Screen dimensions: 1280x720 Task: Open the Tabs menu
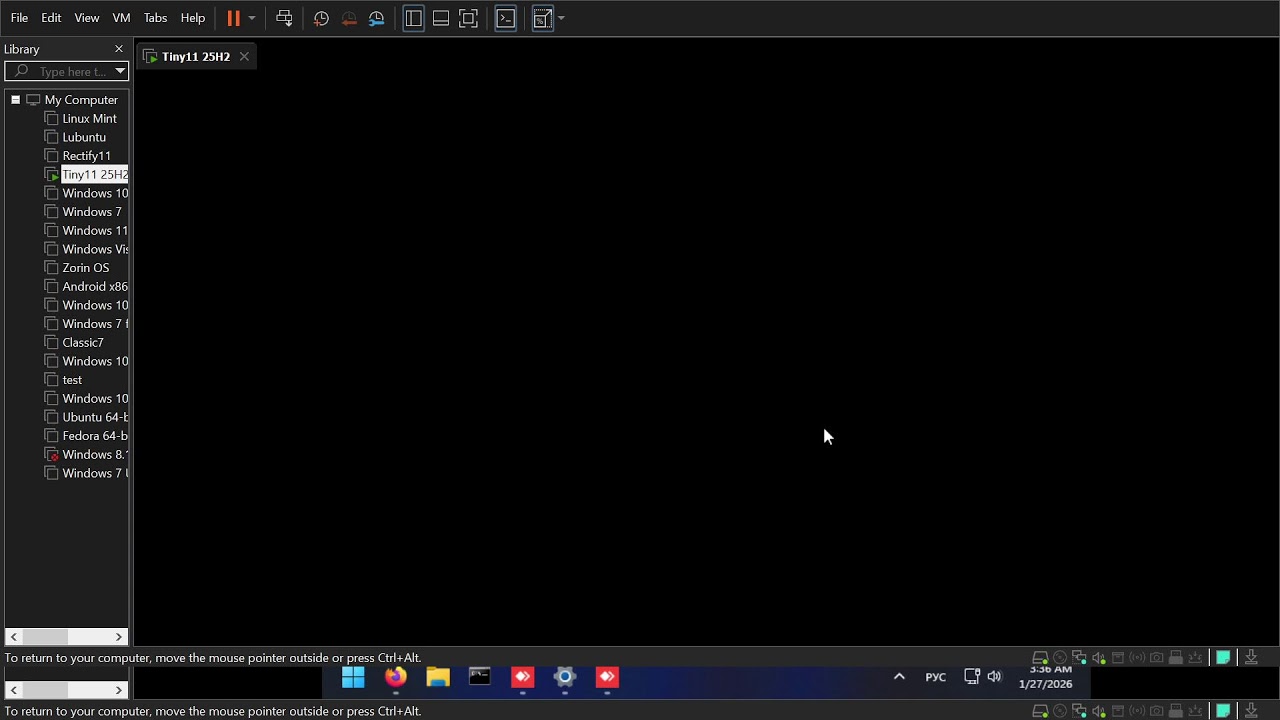[155, 18]
